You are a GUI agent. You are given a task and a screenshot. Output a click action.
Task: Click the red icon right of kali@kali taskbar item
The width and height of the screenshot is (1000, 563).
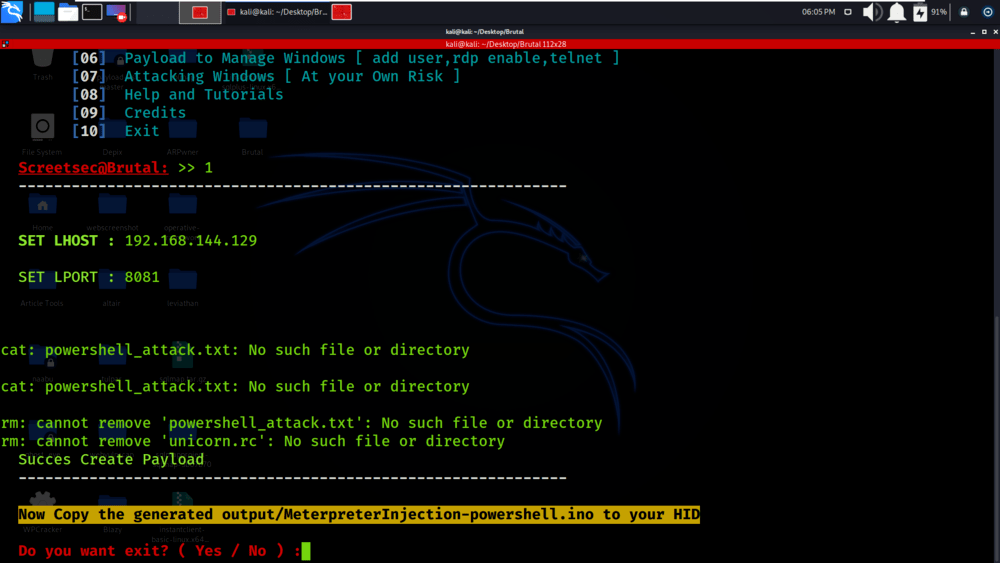342,12
